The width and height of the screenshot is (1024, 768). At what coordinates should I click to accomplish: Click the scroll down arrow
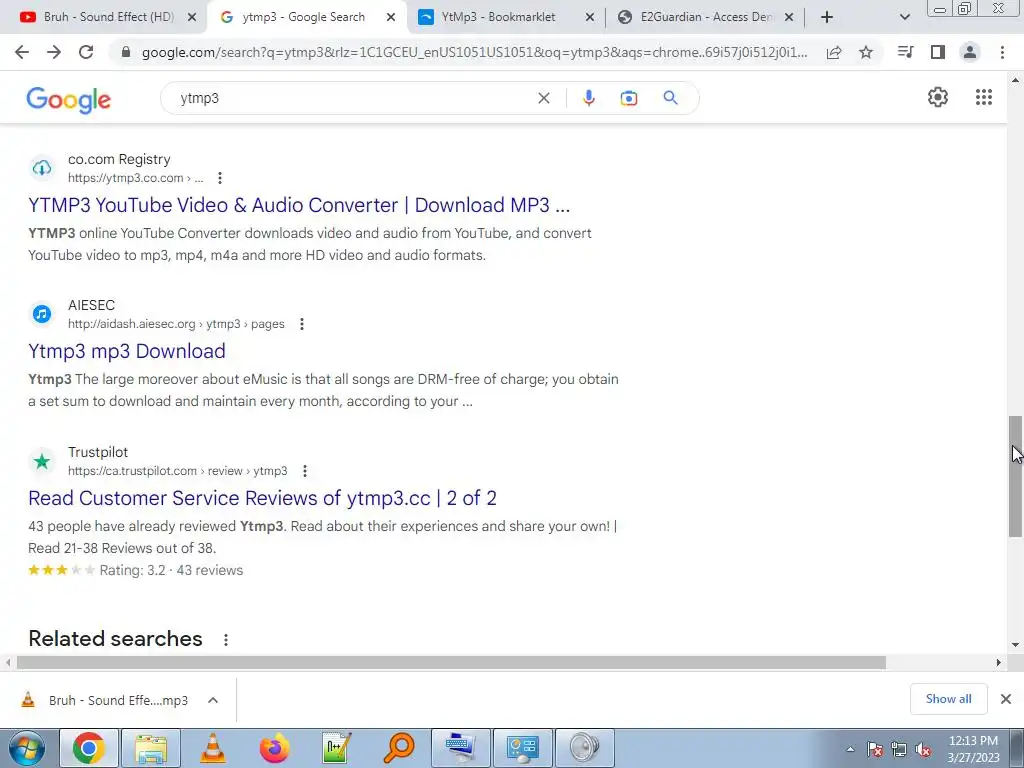coord(1016,645)
